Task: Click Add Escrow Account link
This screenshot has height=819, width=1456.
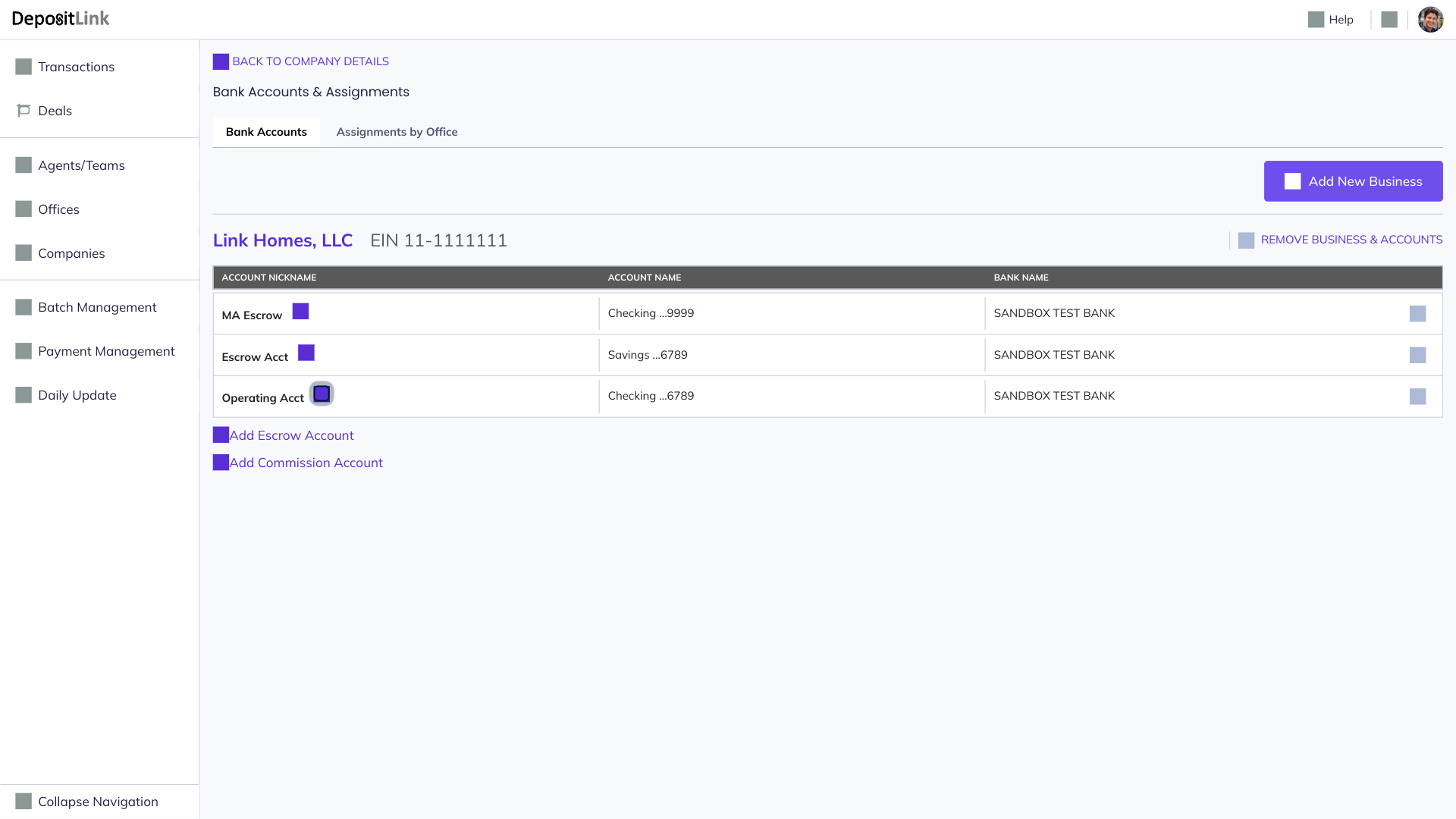Action: tap(291, 435)
